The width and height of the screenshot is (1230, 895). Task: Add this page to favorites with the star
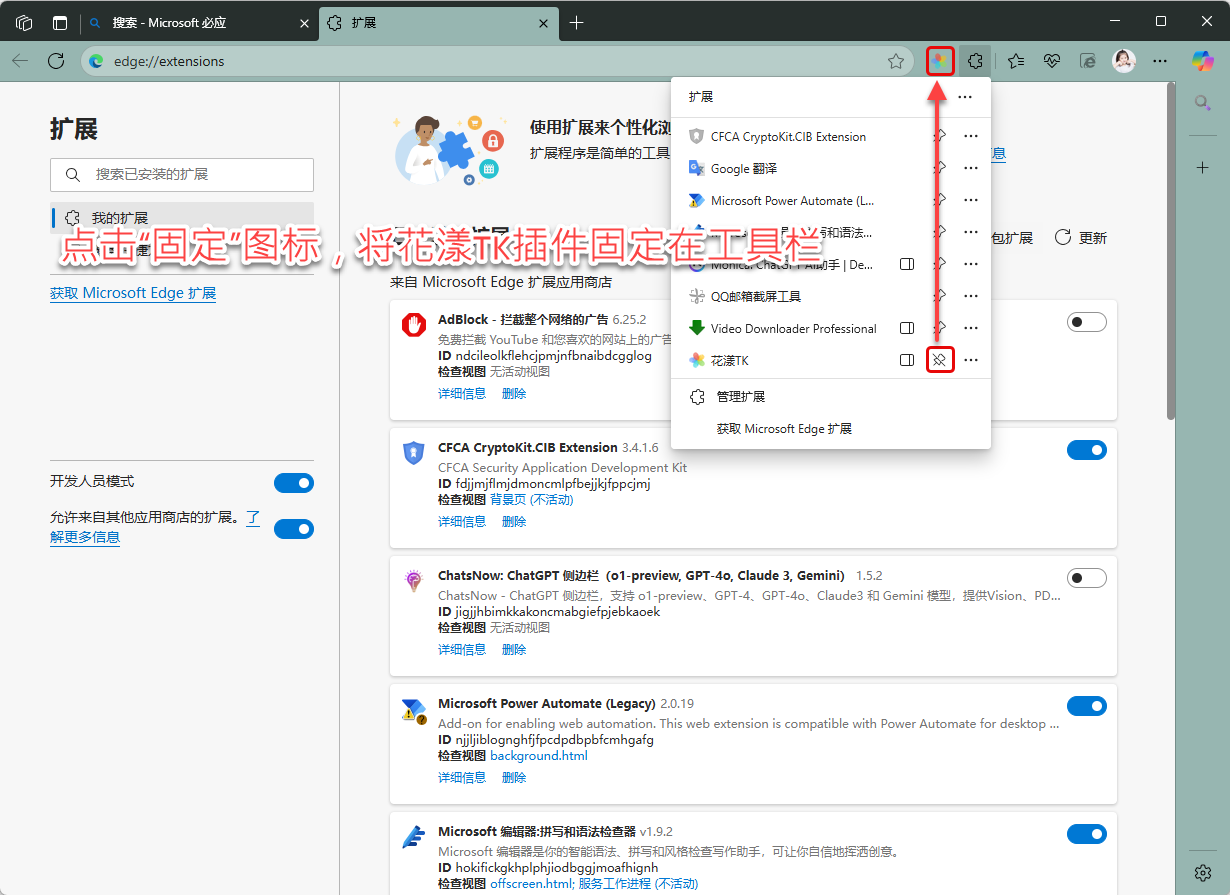(896, 61)
